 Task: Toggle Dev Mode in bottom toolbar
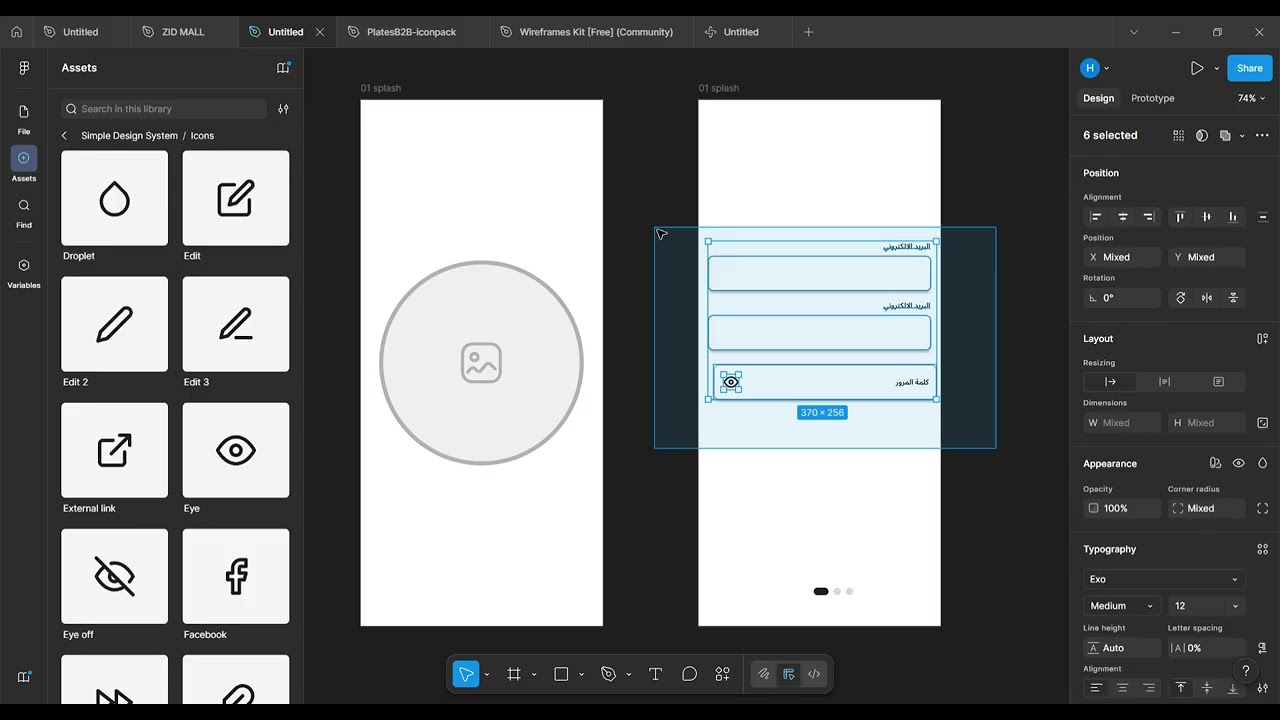[x=814, y=674]
